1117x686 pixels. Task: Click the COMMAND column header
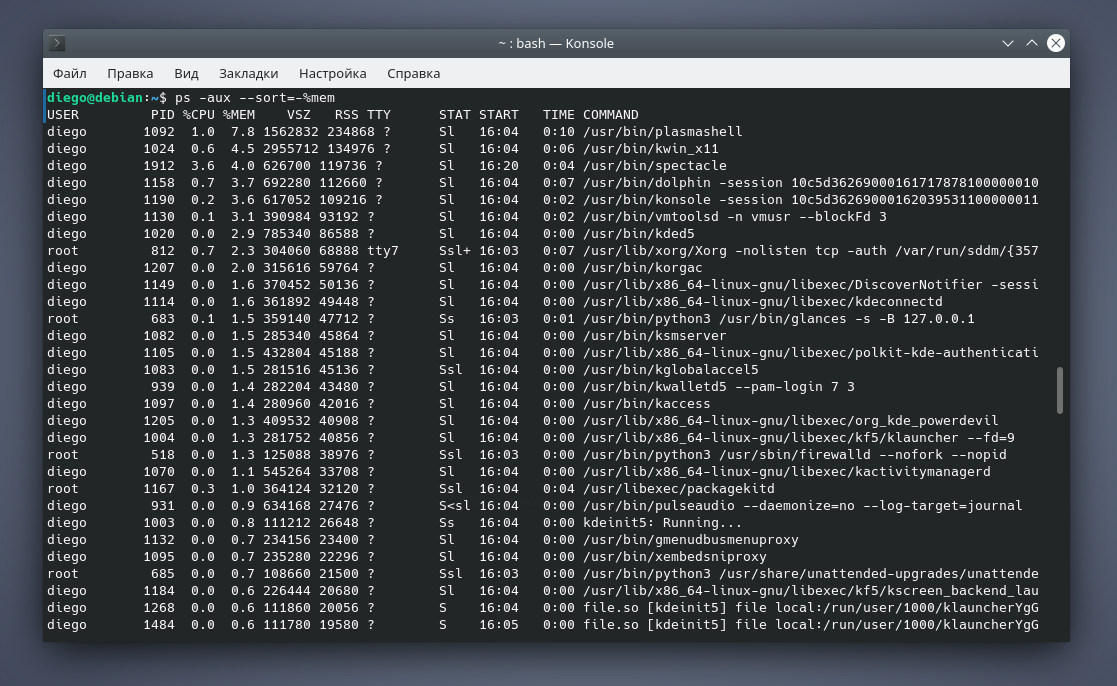click(x=610, y=114)
